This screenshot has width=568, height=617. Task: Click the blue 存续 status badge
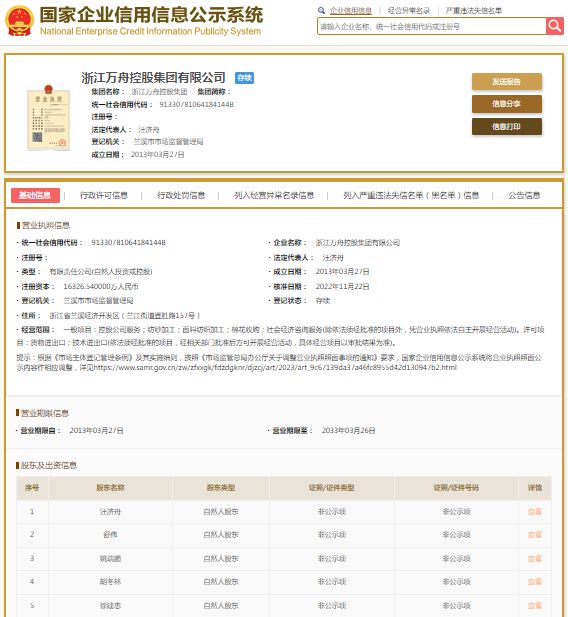(x=244, y=78)
